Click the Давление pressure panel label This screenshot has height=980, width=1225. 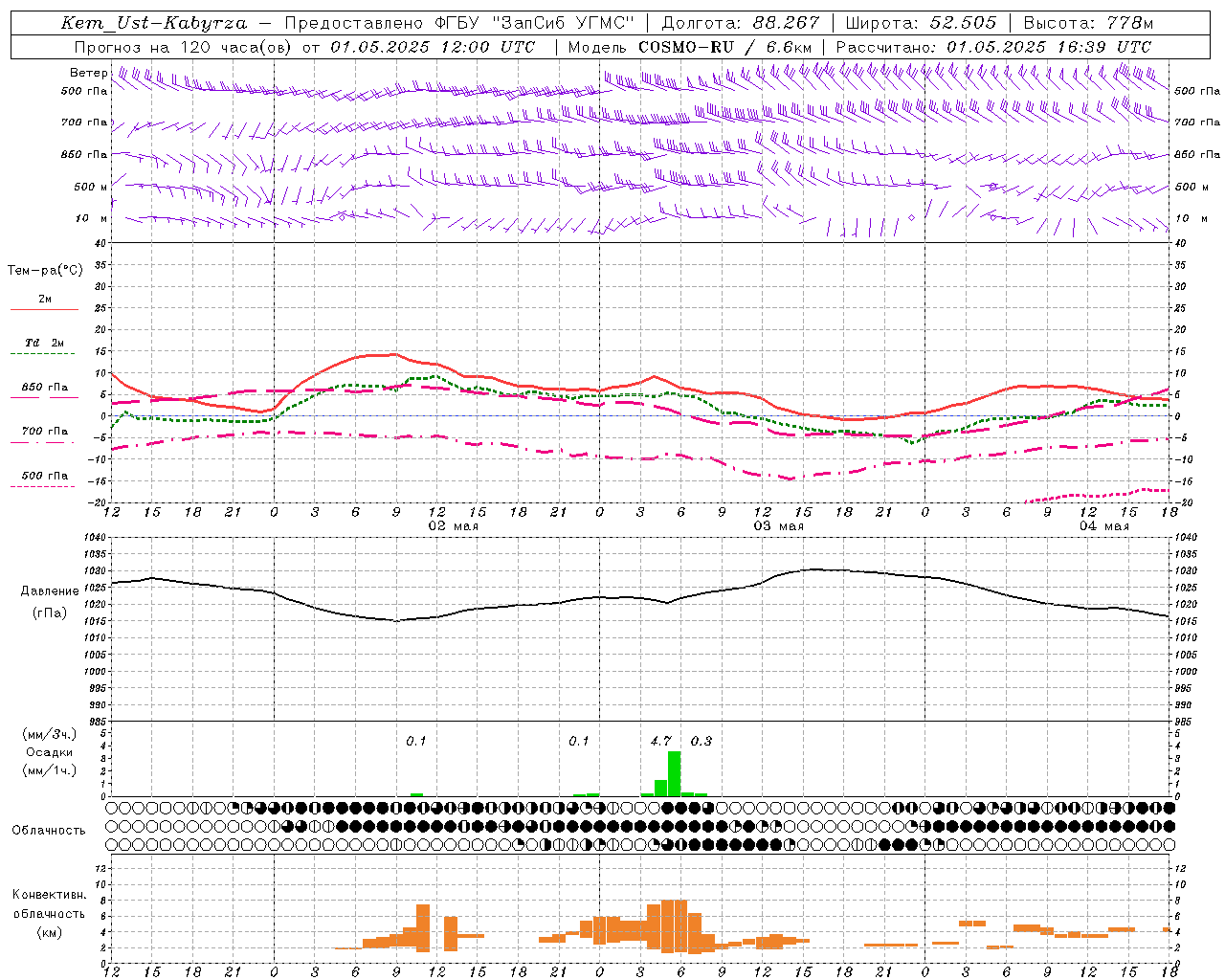50,591
